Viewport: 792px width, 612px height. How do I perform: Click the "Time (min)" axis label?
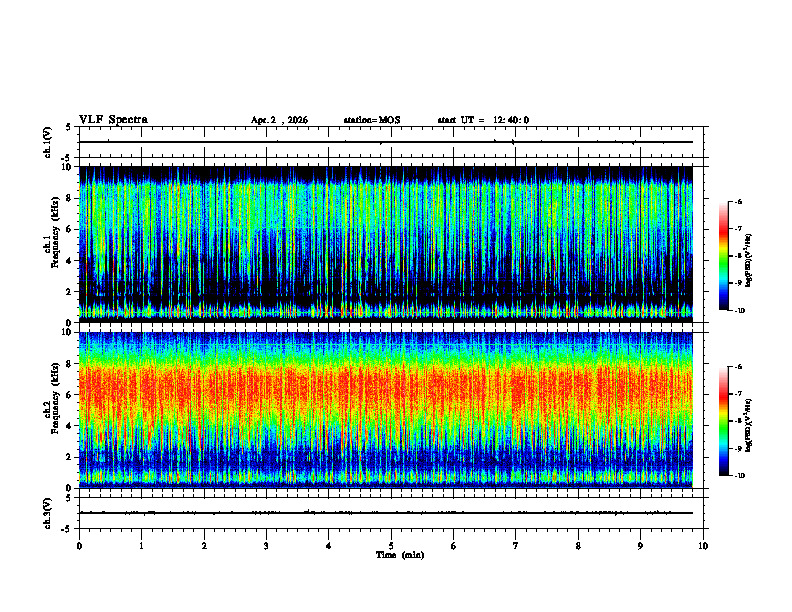pyautogui.click(x=400, y=555)
